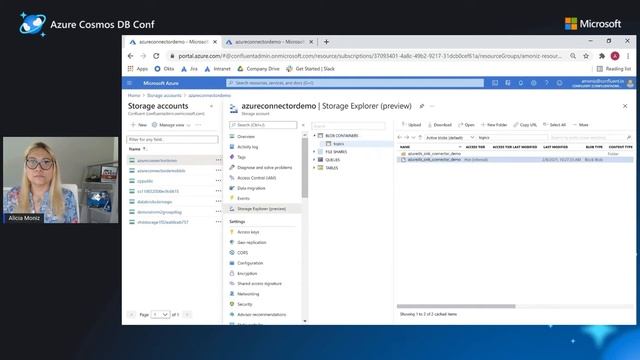This screenshot has width=640, height=360.
Task: Open Tags menu item
Action: [241, 157]
